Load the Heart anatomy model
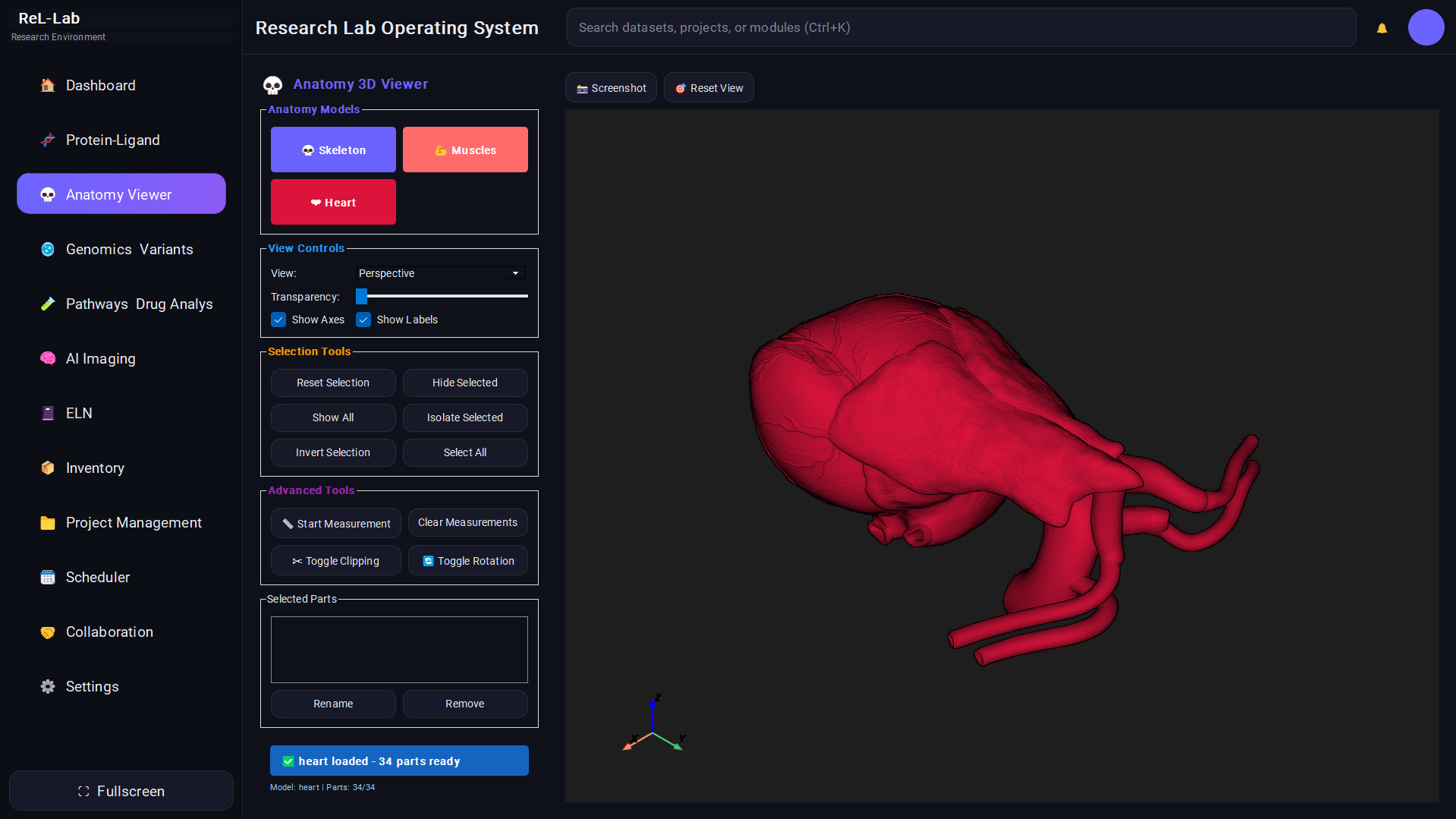1456x819 pixels. pyautogui.click(x=333, y=202)
